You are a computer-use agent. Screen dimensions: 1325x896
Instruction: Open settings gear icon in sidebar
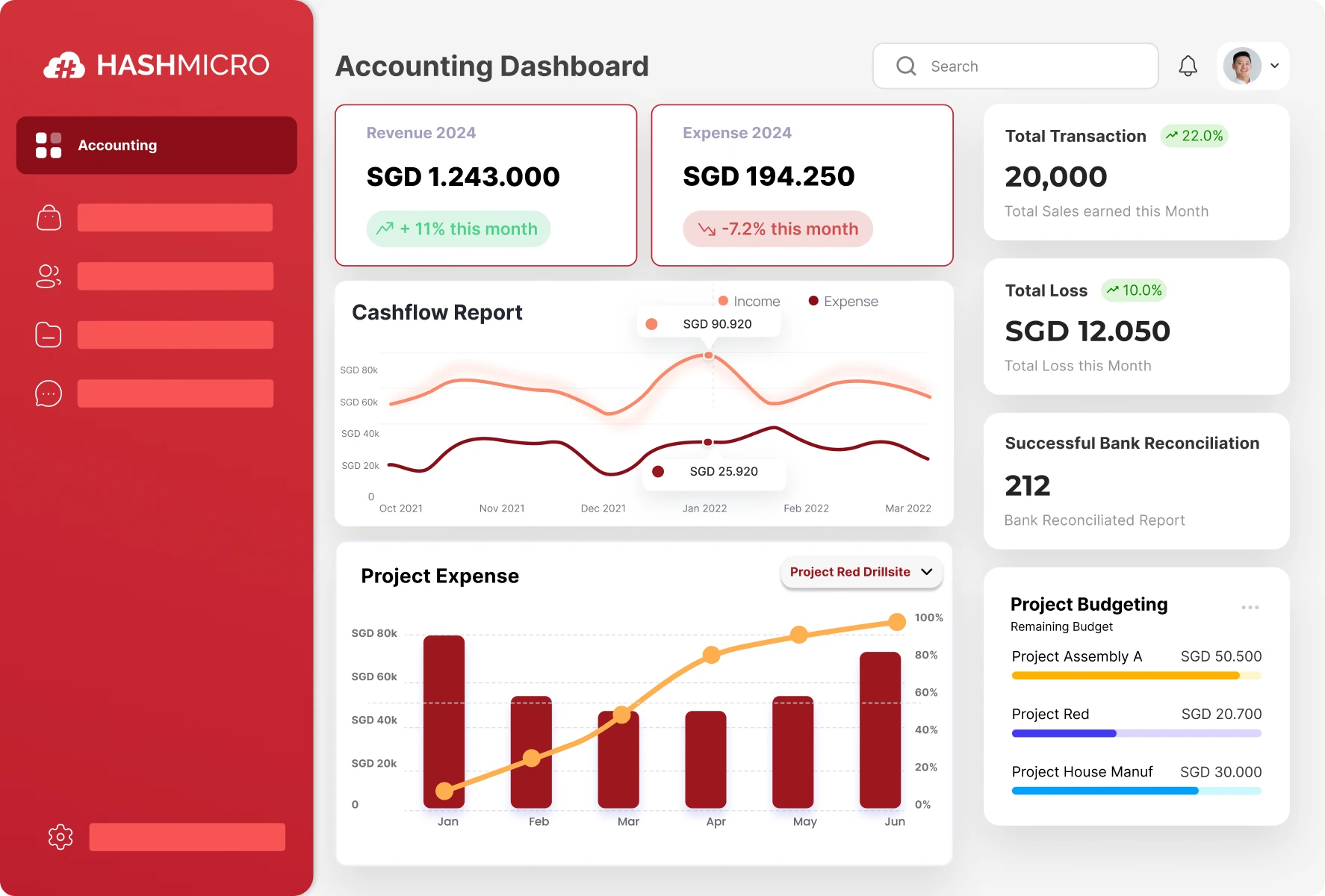60,837
